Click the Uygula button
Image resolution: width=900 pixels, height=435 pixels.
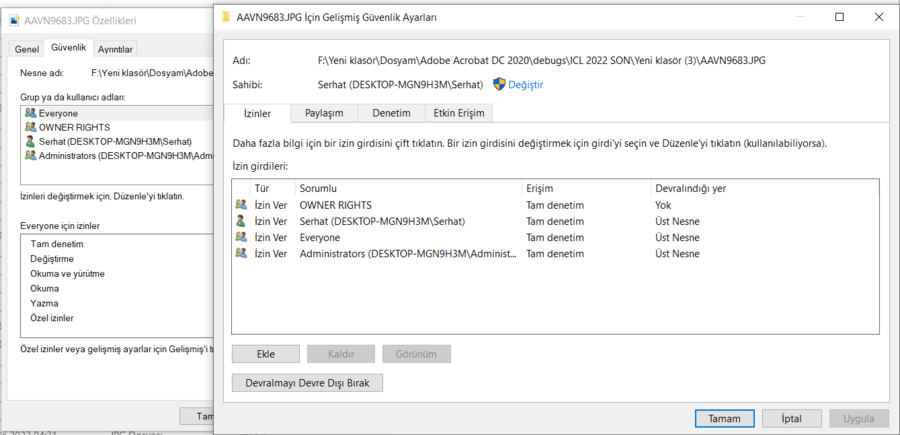pyautogui.click(x=859, y=418)
